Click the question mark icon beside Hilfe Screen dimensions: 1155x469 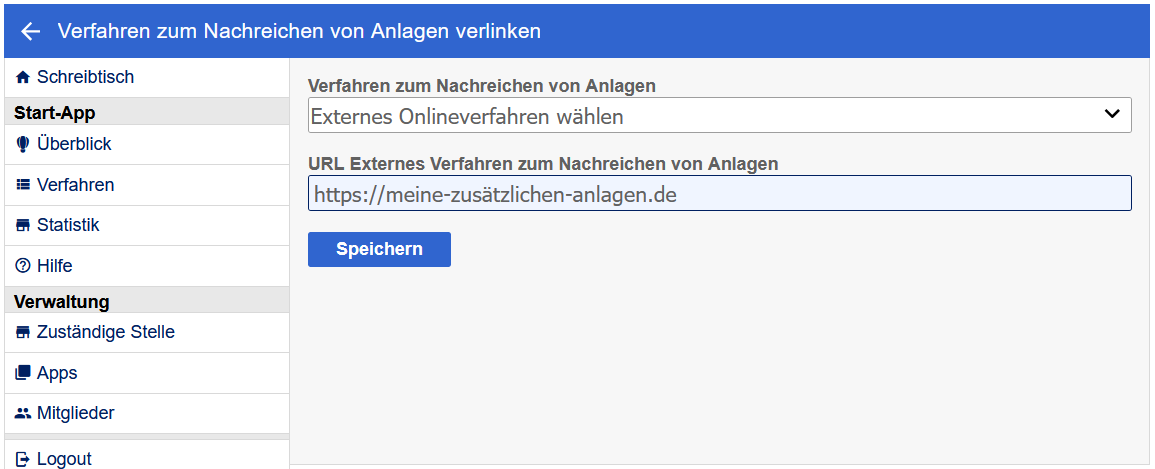pyautogui.click(x=23, y=266)
